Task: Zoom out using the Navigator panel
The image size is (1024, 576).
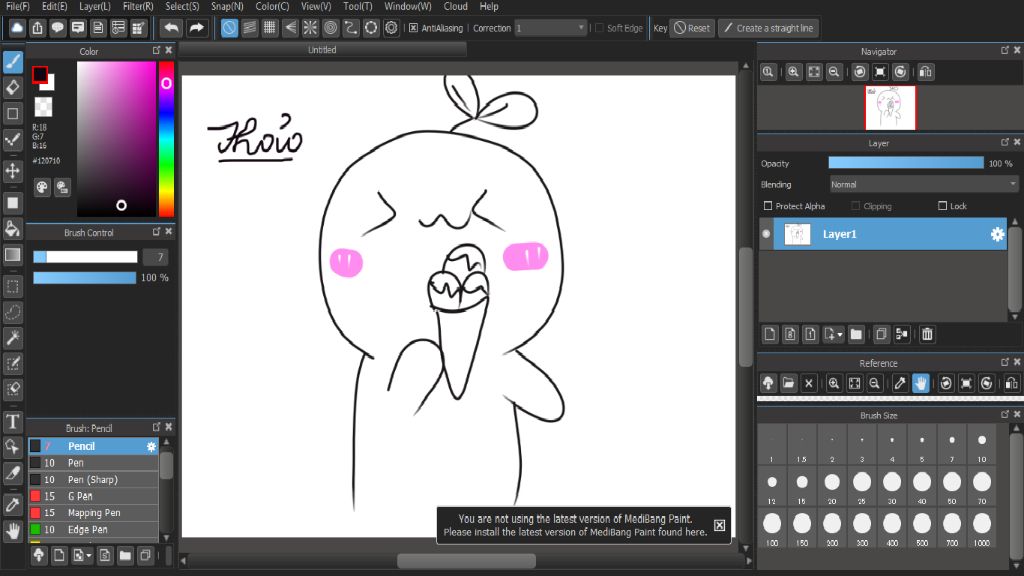Action: [x=834, y=72]
